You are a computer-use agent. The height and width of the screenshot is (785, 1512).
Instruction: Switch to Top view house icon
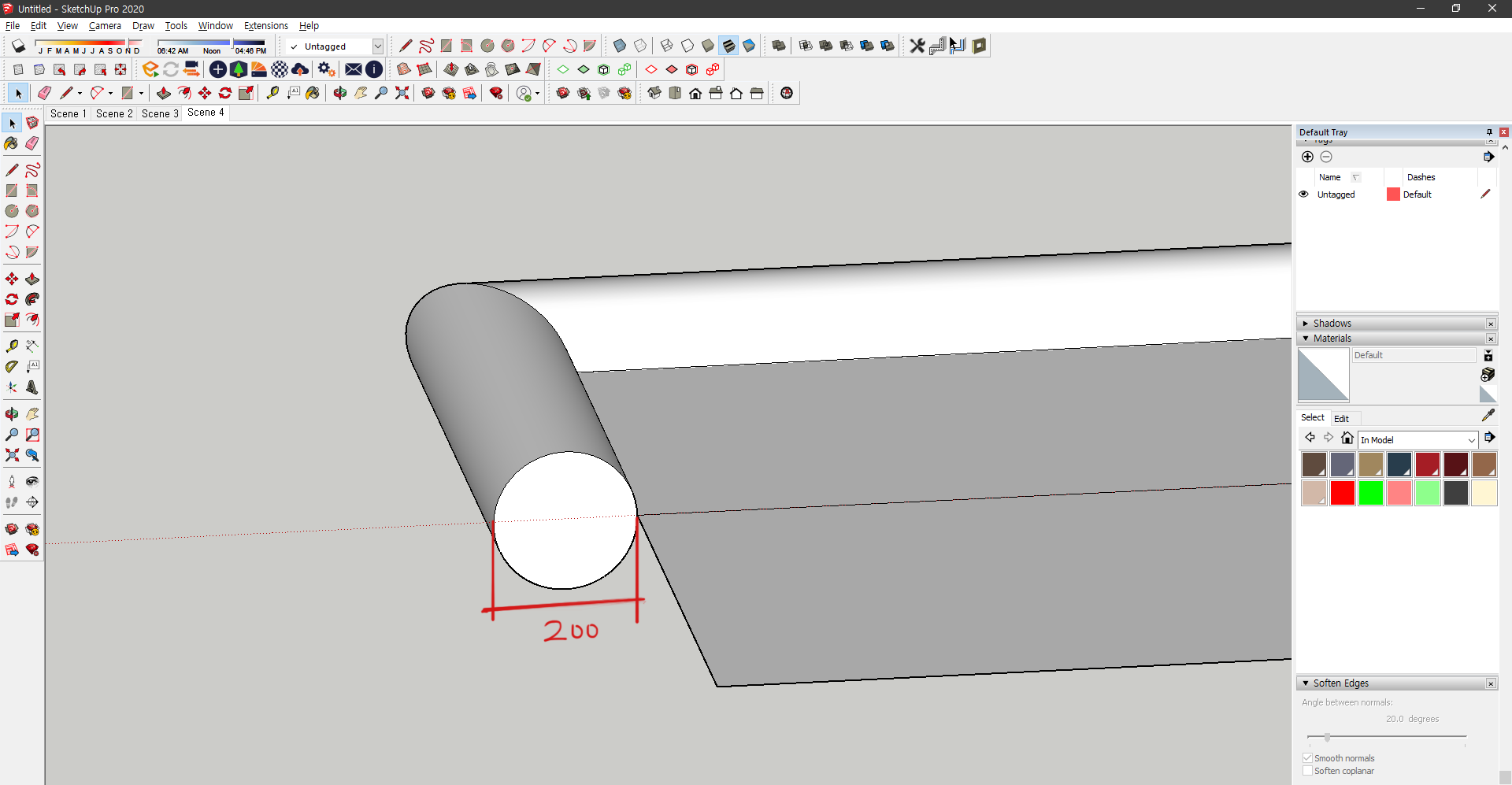click(675, 93)
